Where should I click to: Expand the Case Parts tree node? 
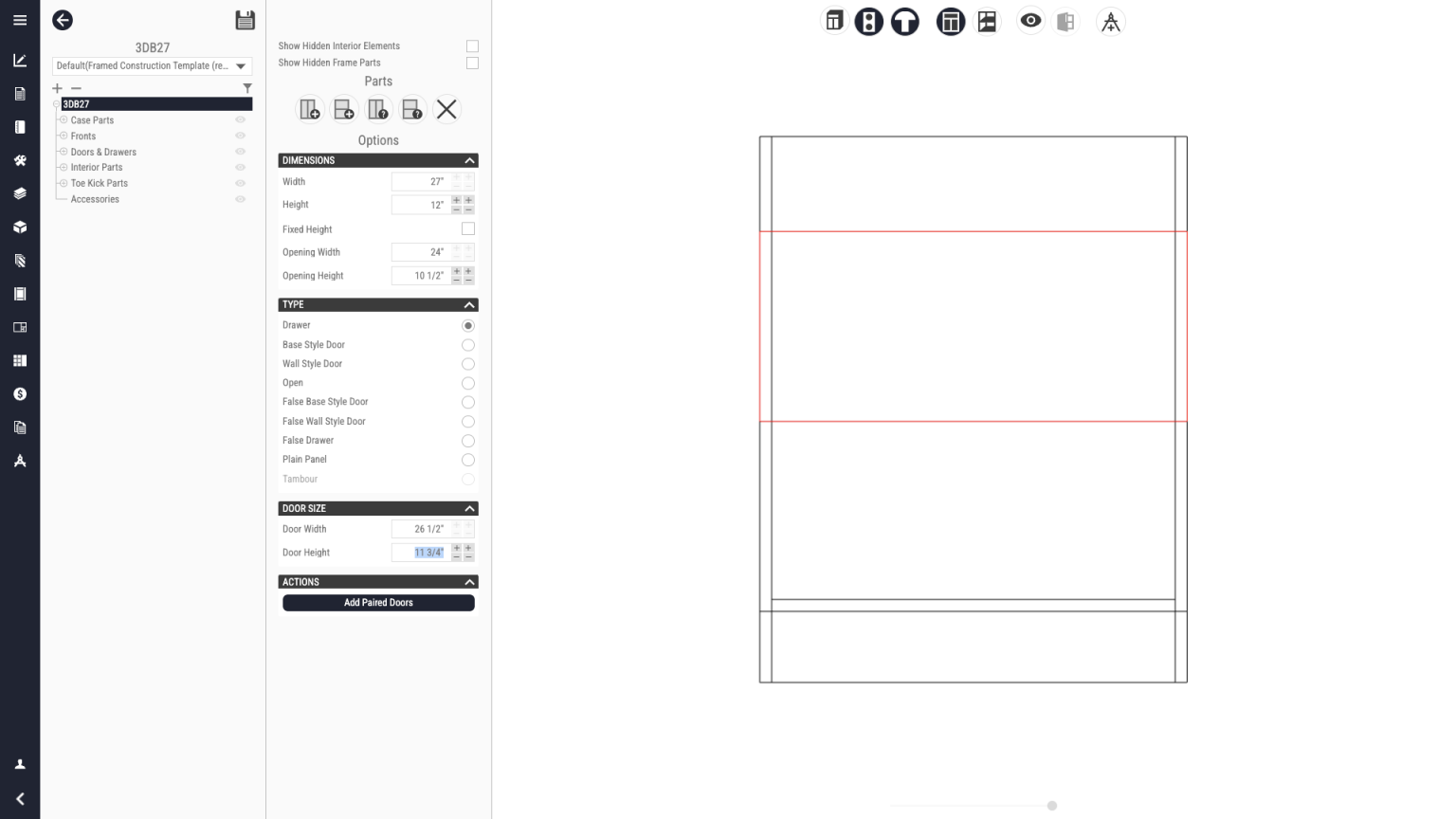pyautogui.click(x=64, y=120)
